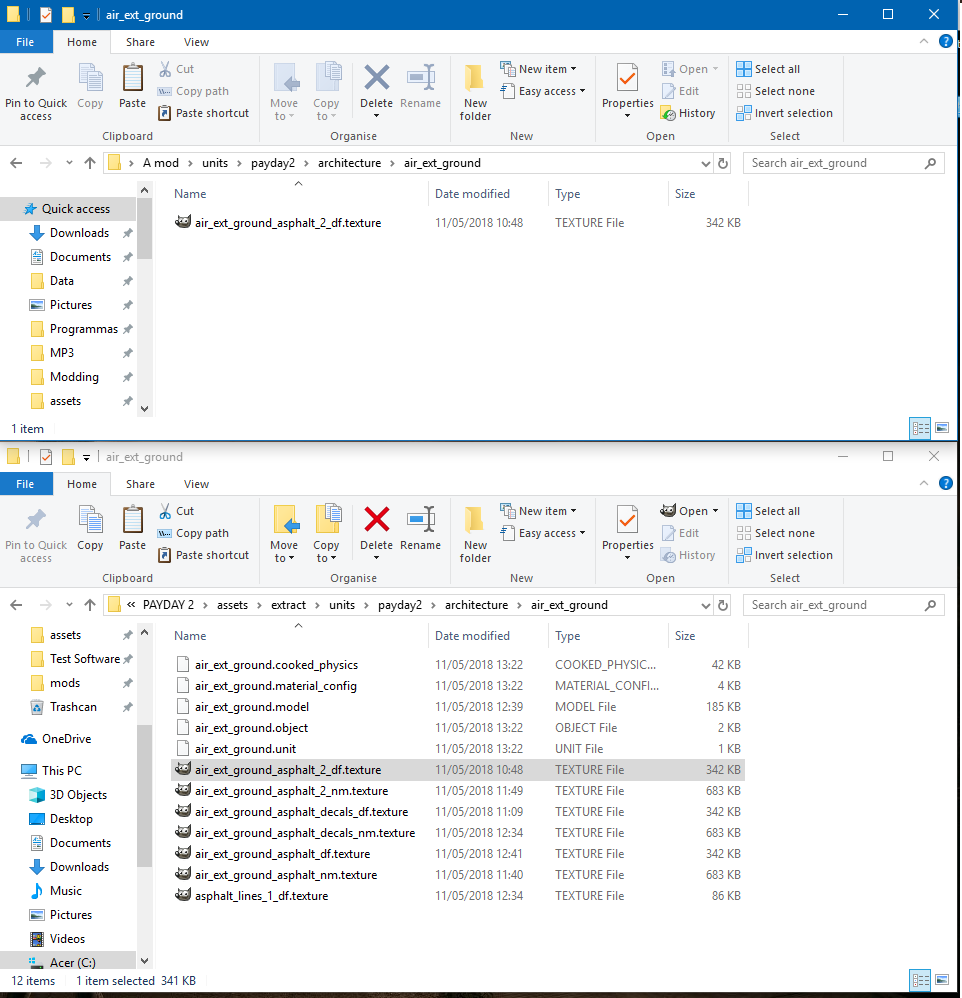The width and height of the screenshot is (962, 998).
Task: Click Copy icon in top window ribbon
Action: (90, 87)
